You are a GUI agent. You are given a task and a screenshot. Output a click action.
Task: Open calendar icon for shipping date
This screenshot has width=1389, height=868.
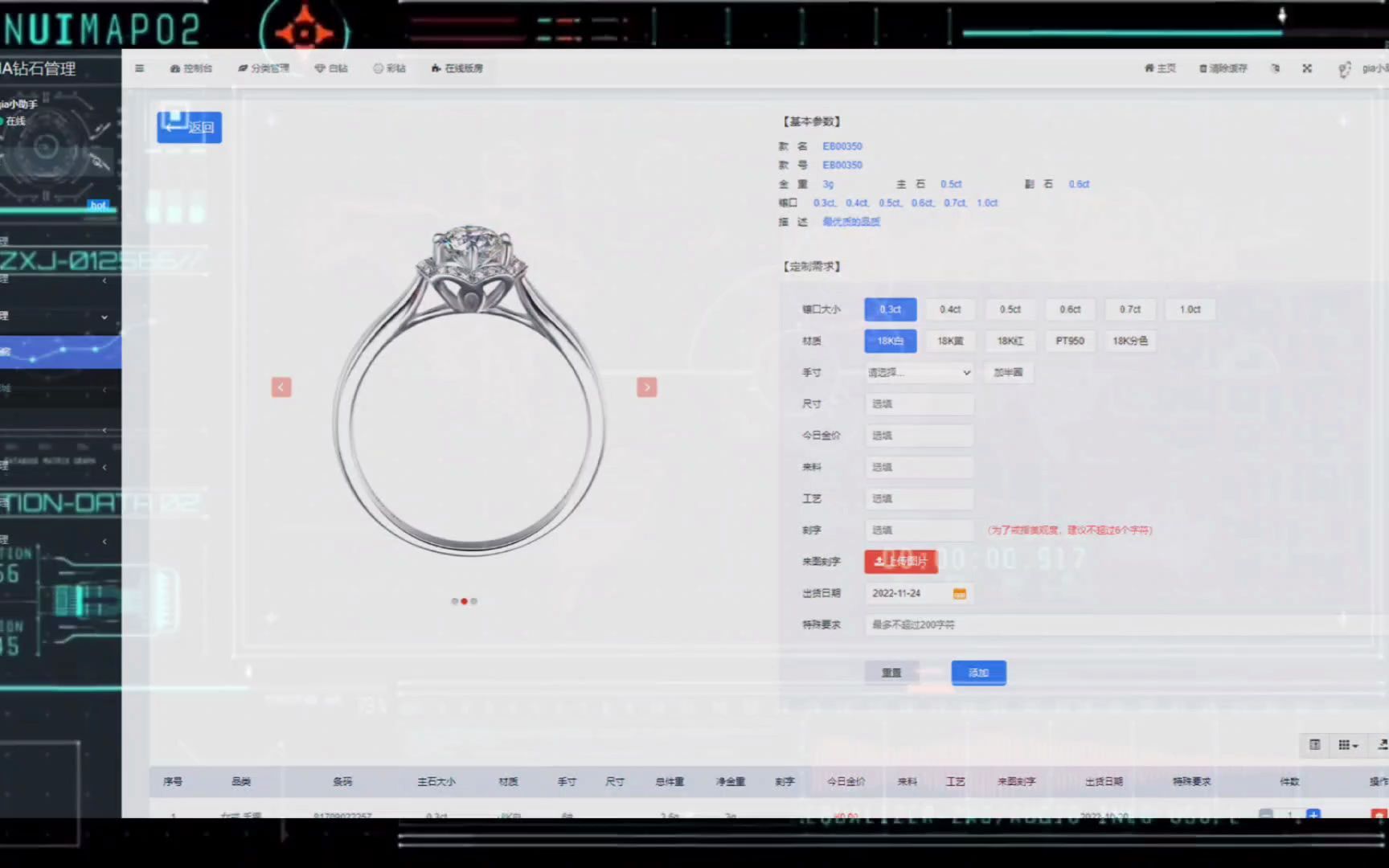tap(959, 593)
